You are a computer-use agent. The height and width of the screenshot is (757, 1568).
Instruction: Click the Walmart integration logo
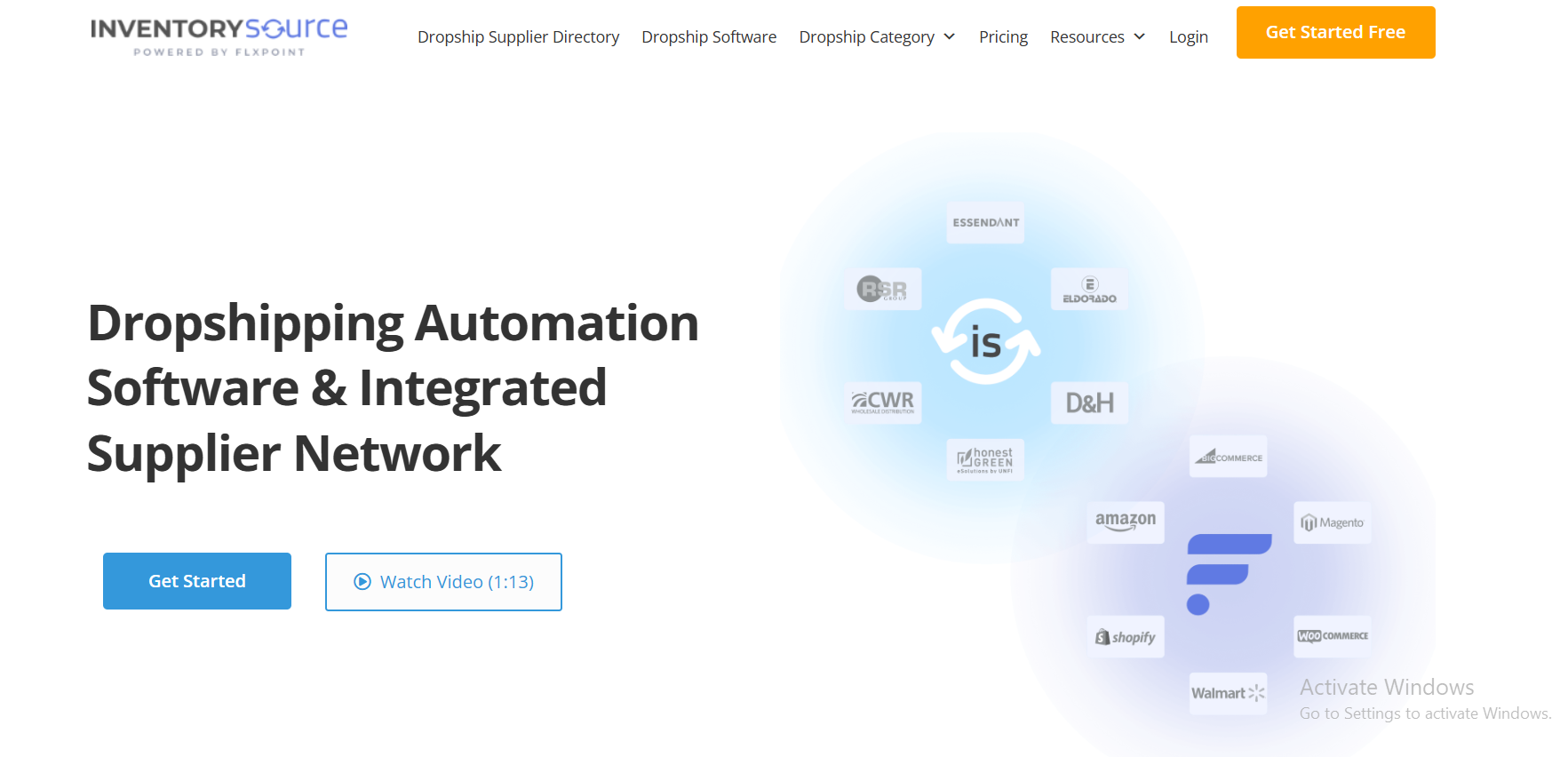1228,693
